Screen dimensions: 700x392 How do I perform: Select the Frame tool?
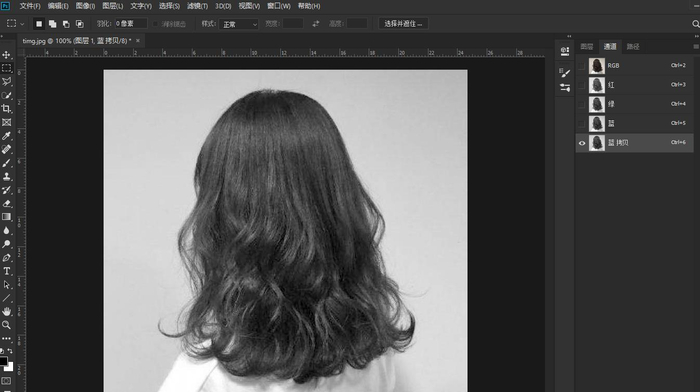[6, 122]
